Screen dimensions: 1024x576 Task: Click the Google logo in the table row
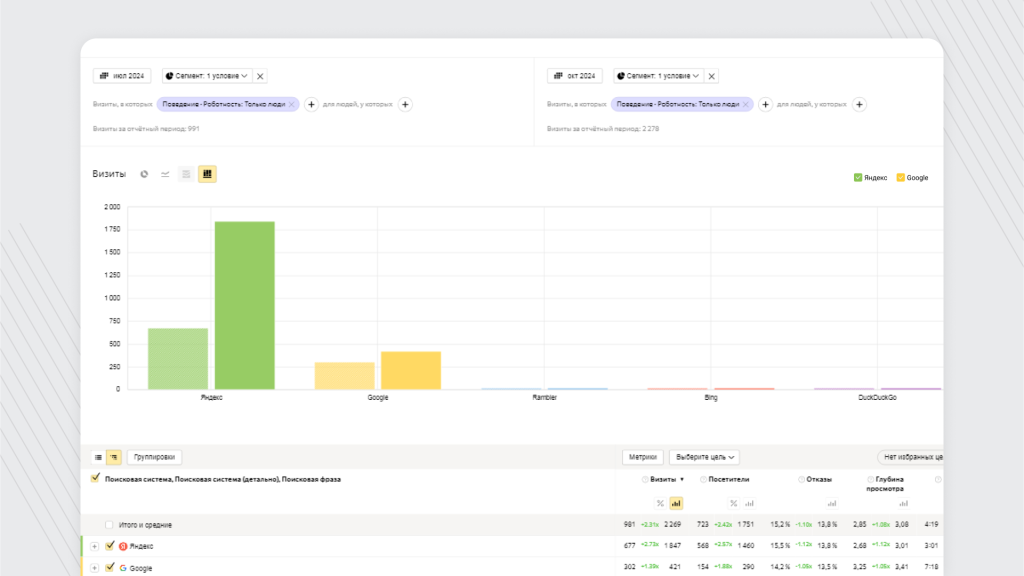[x=123, y=568]
